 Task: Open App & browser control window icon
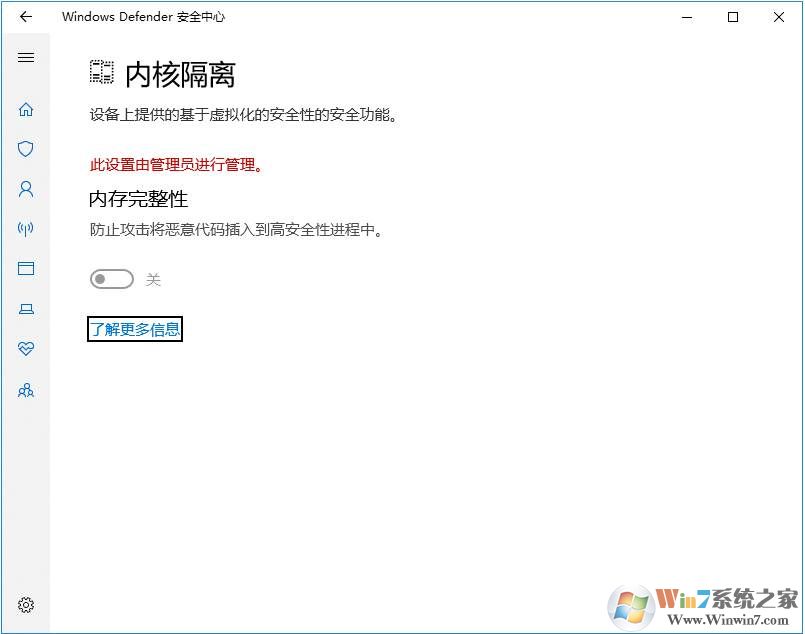pyautogui.click(x=26, y=268)
